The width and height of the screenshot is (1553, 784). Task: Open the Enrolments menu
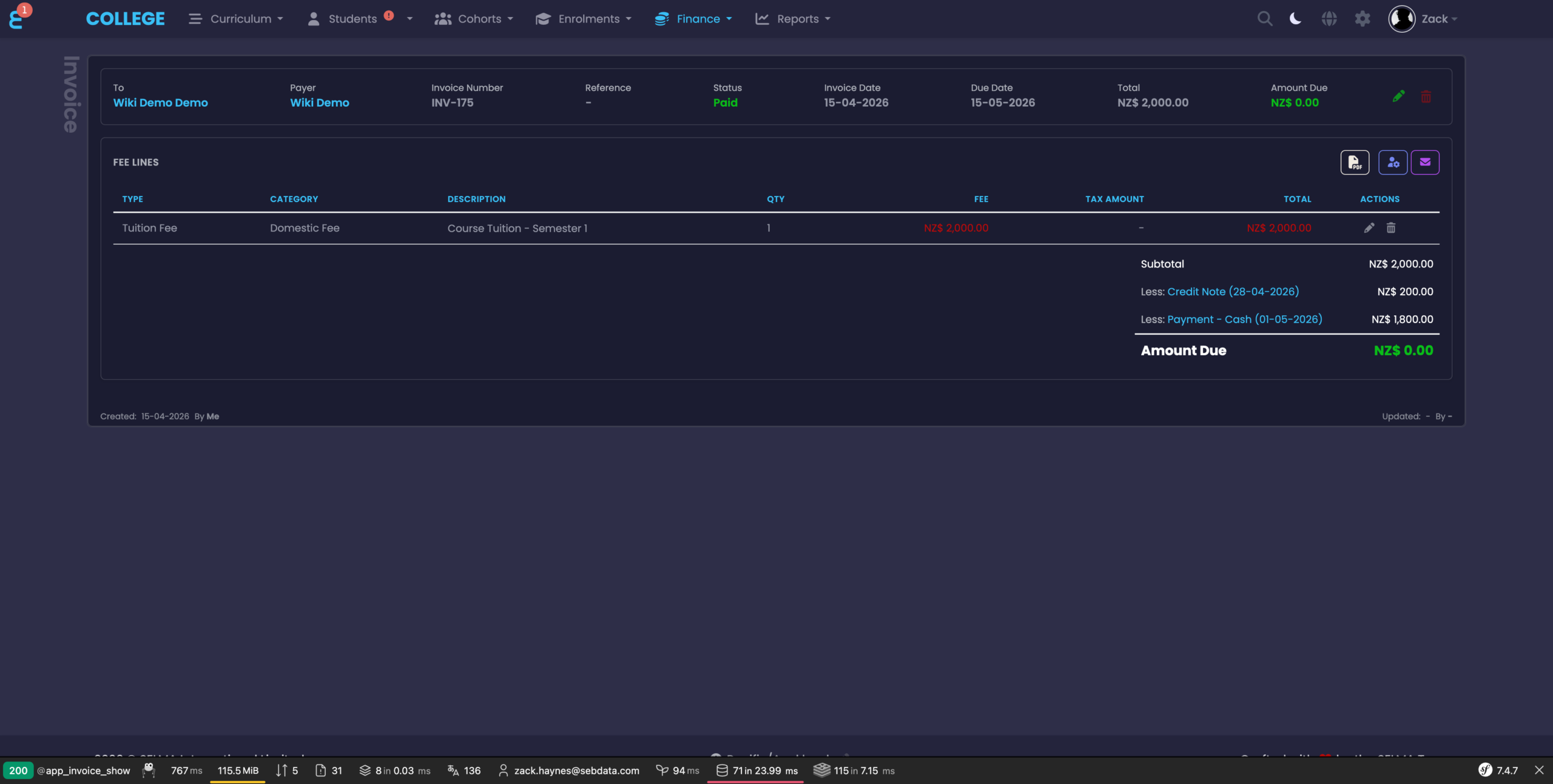click(x=584, y=19)
